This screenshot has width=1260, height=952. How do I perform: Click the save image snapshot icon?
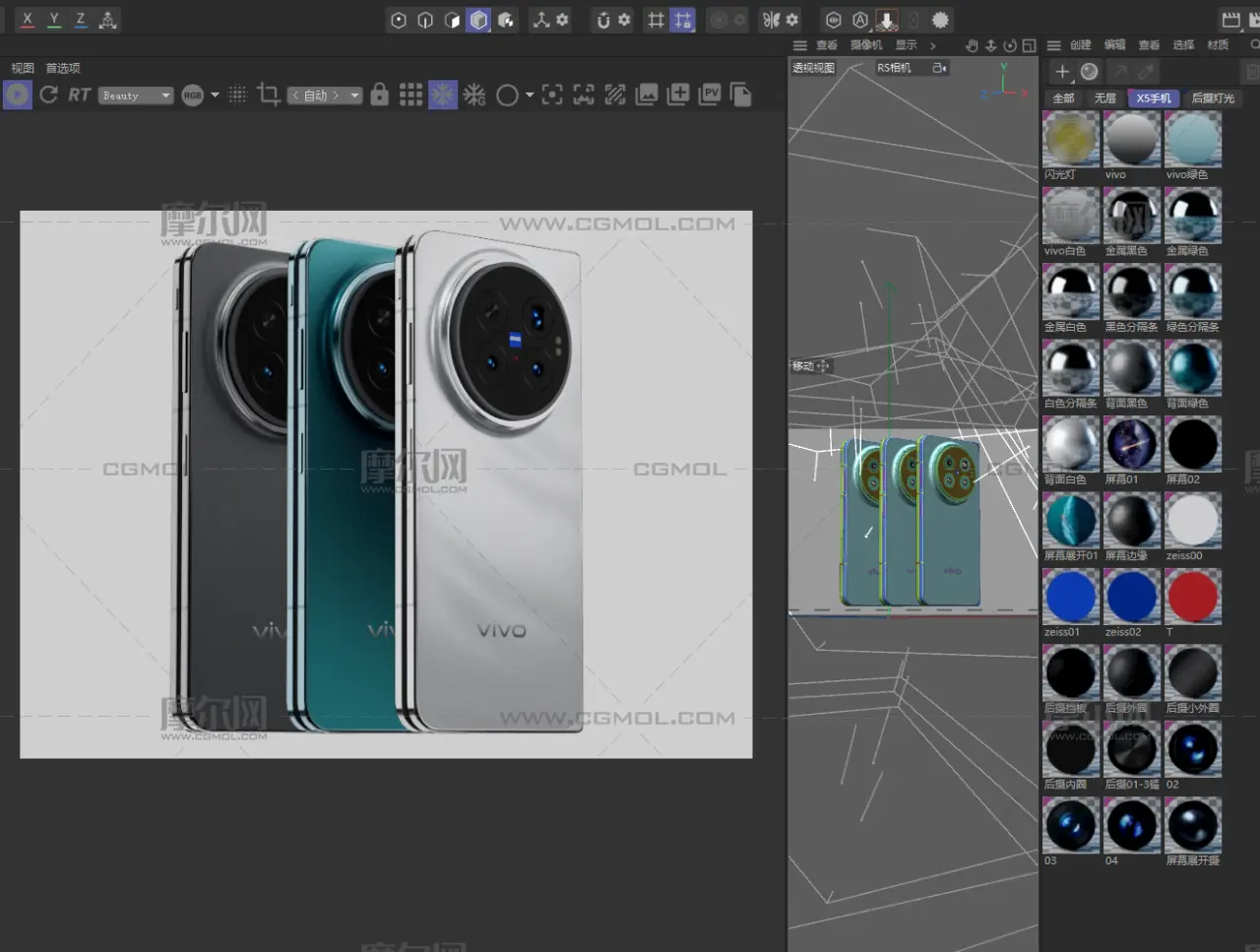(x=647, y=95)
